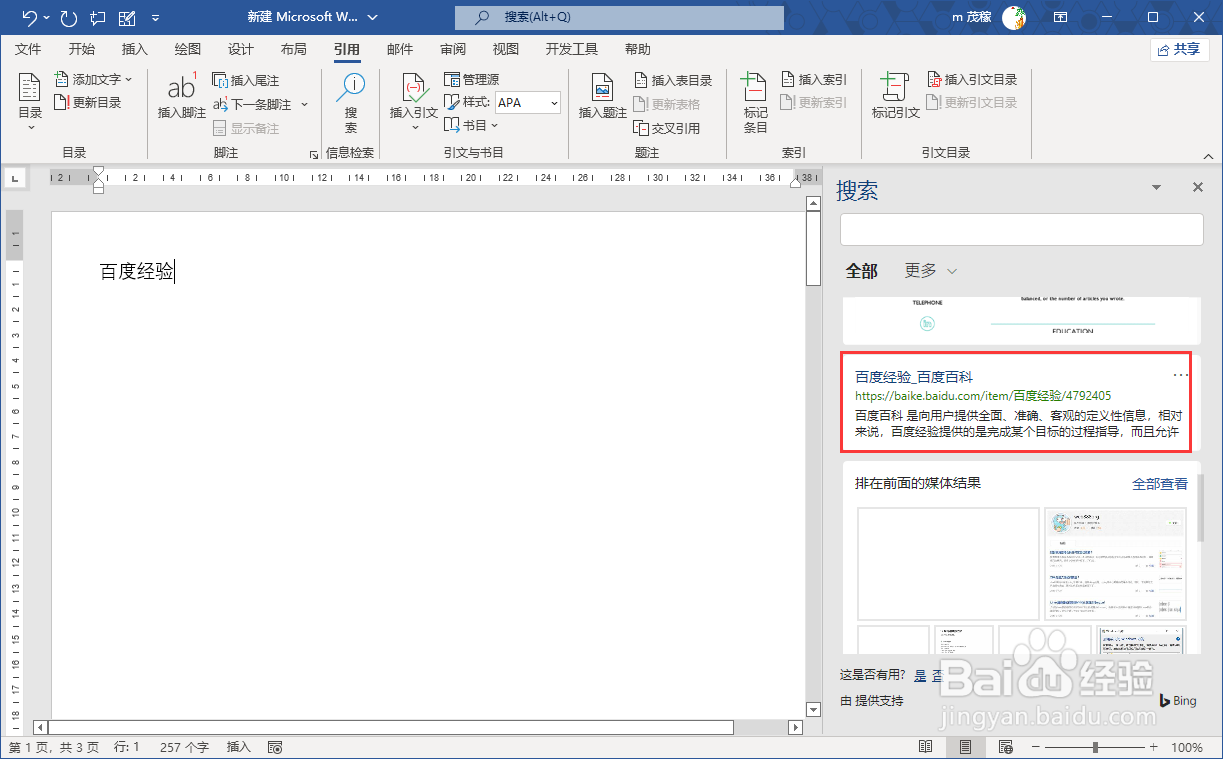
Task: Close the search pane
Action: (1198, 187)
